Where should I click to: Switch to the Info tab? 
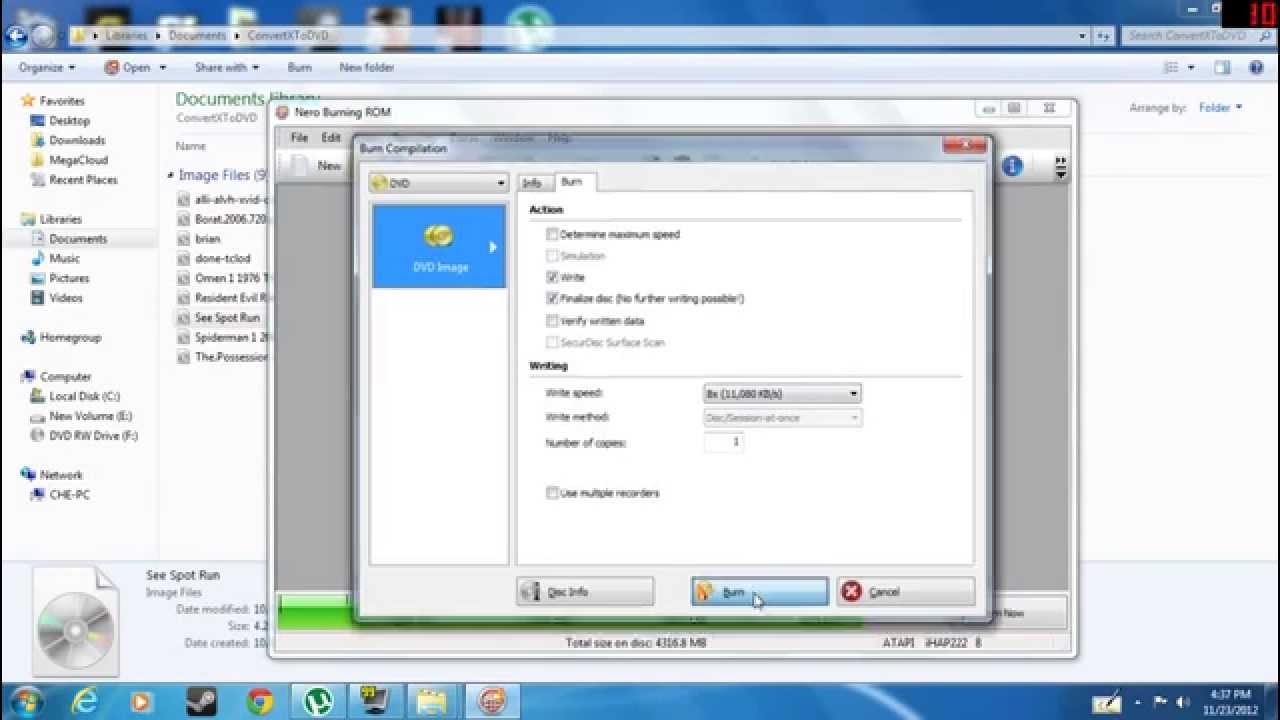click(532, 183)
